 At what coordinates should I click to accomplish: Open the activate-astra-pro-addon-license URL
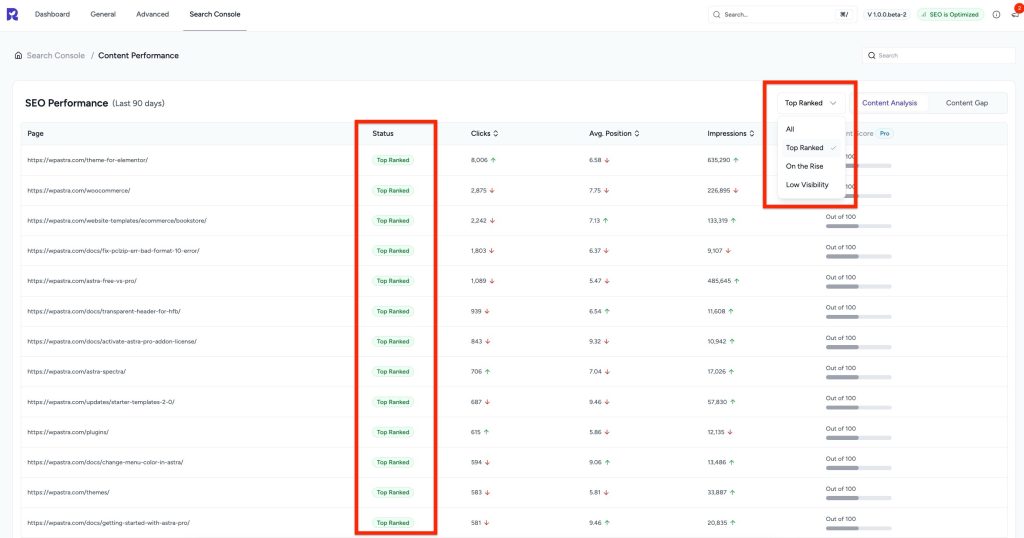coord(112,341)
